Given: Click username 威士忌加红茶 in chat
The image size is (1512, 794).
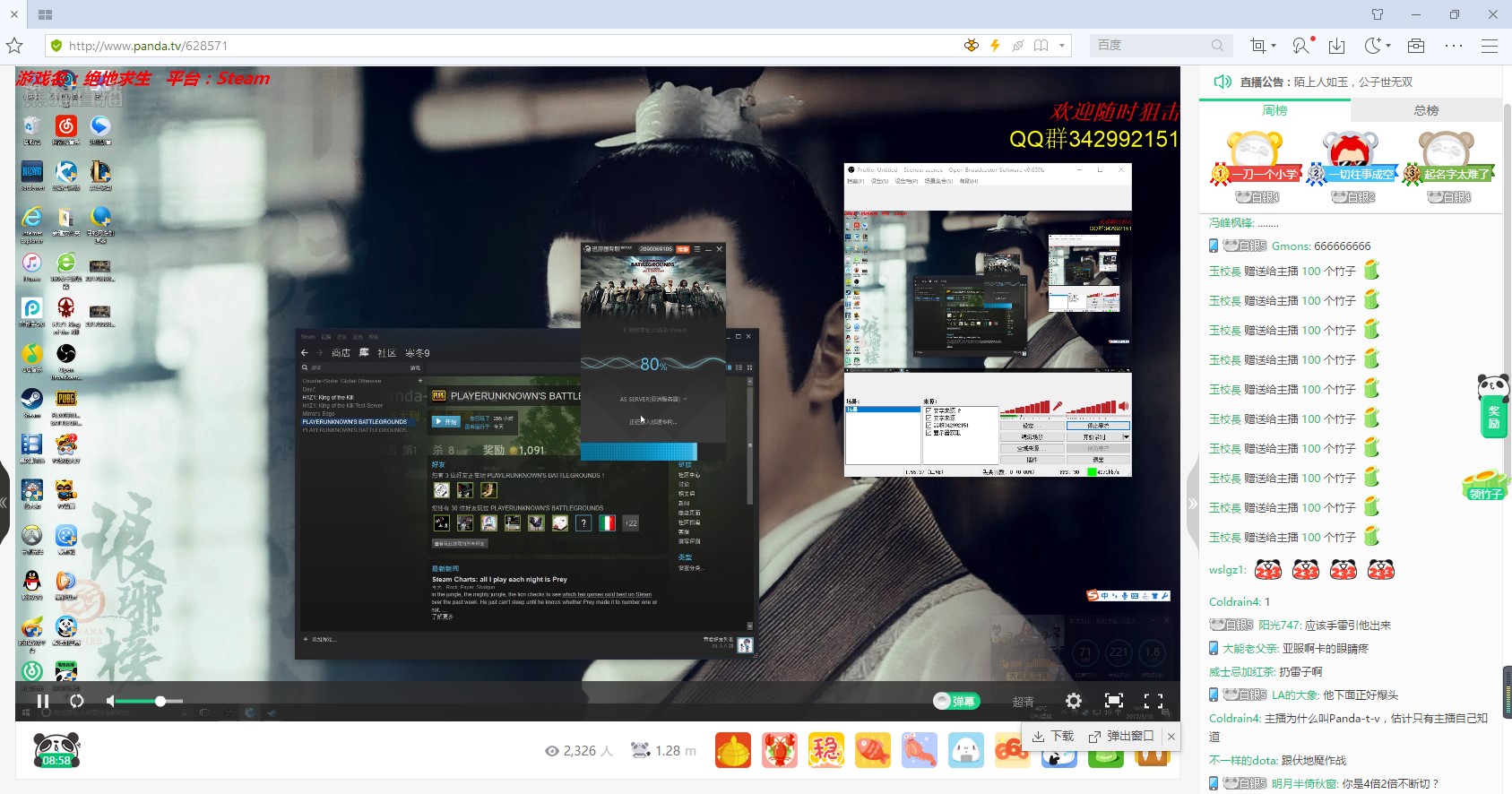Looking at the screenshot, I should tap(1241, 671).
